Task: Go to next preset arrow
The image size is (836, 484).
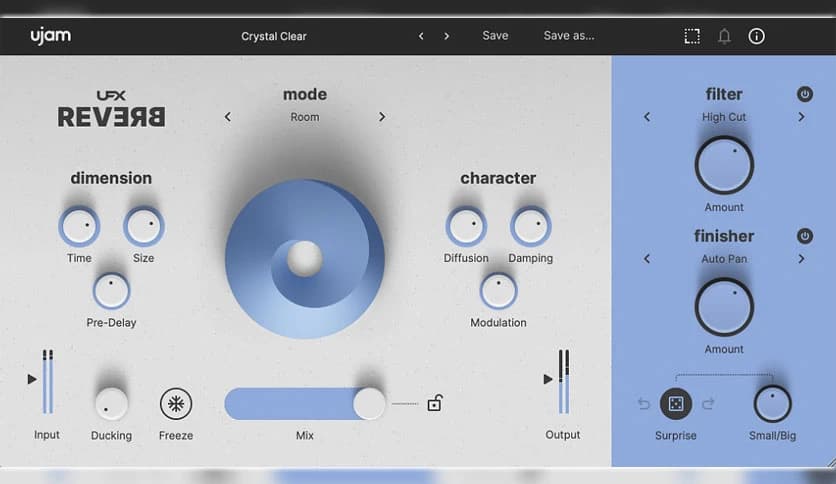Action: (x=447, y=36)
